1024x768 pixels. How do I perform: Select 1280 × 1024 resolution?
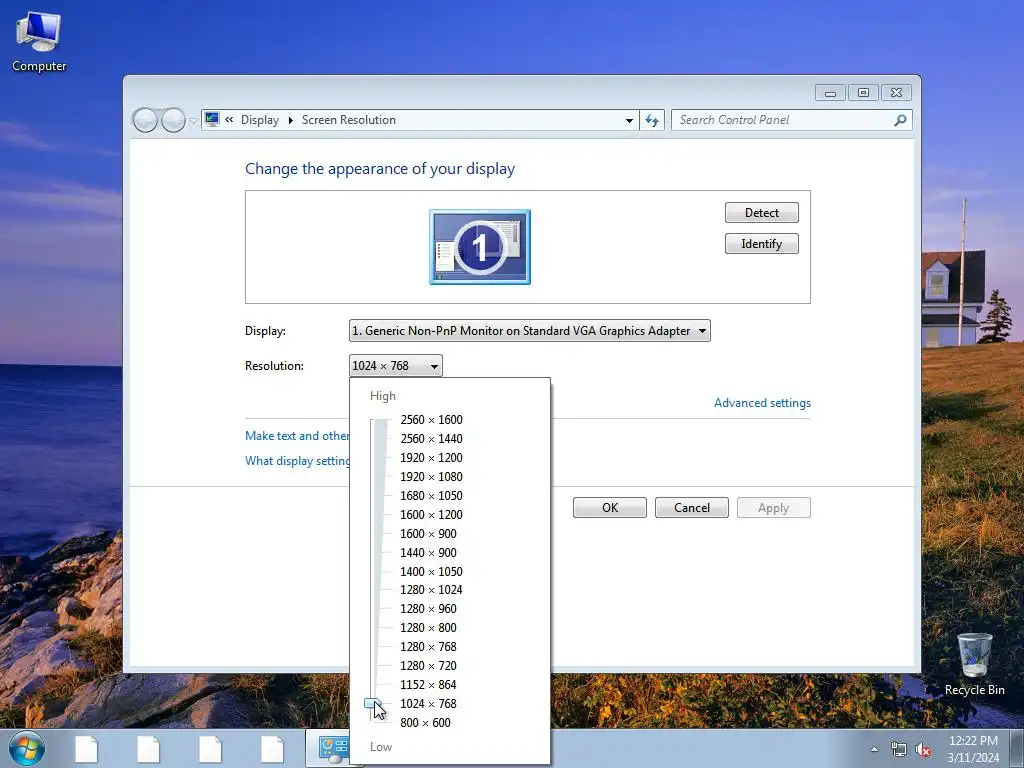click(431, 590)
